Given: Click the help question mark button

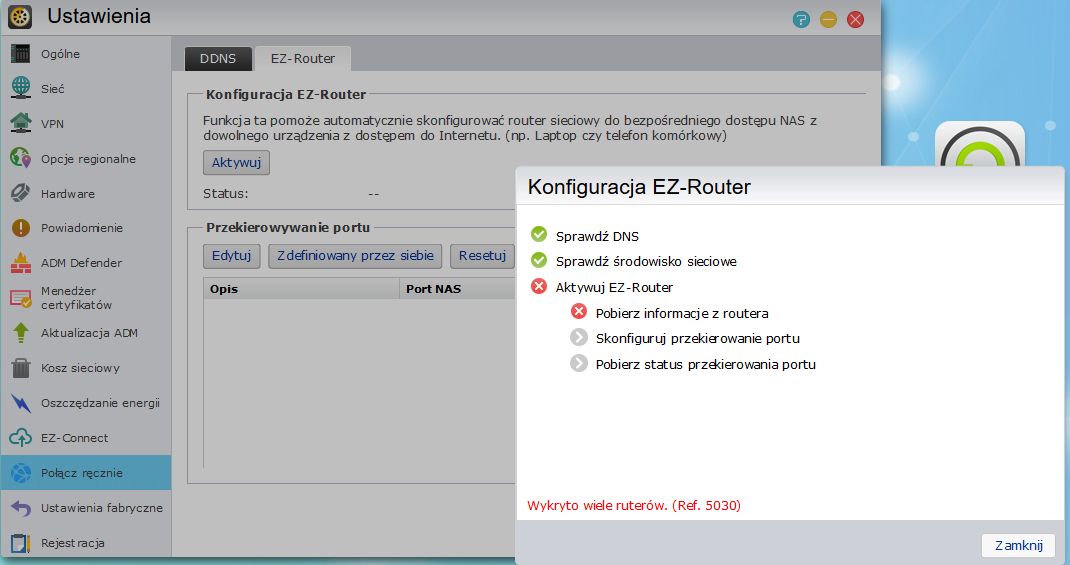Looking at the screenshot, I should [x=801, y=20].
